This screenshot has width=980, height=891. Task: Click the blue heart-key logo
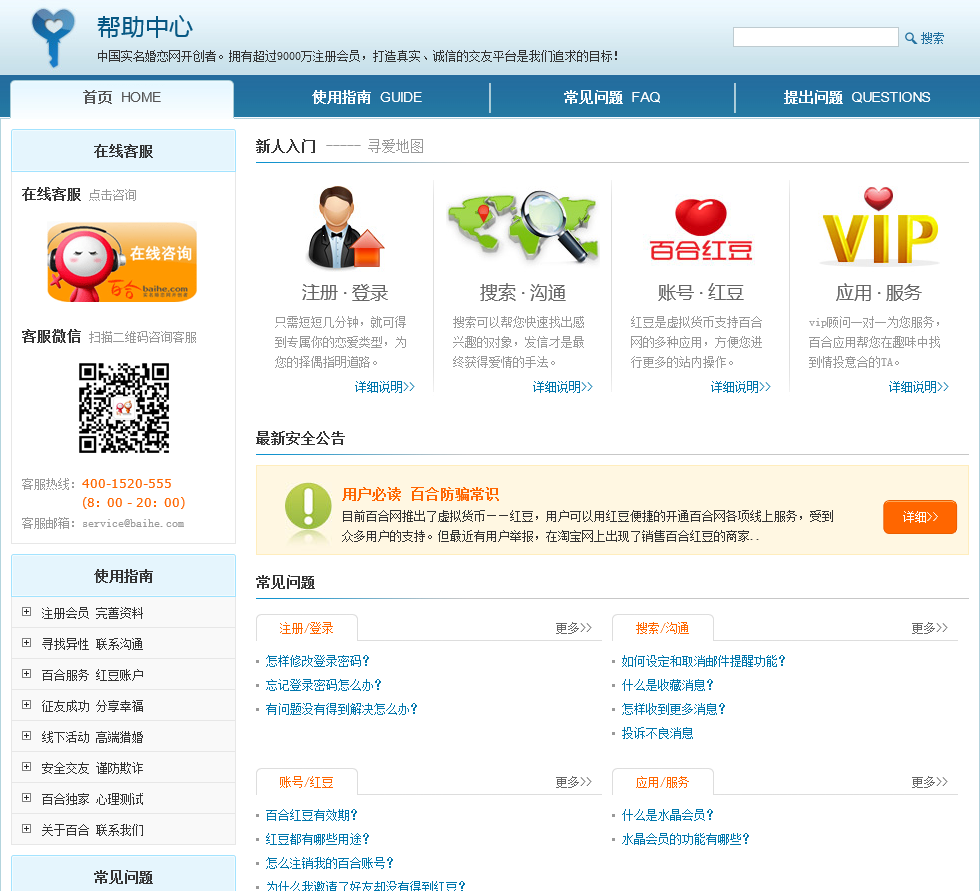tap(53, 37)
